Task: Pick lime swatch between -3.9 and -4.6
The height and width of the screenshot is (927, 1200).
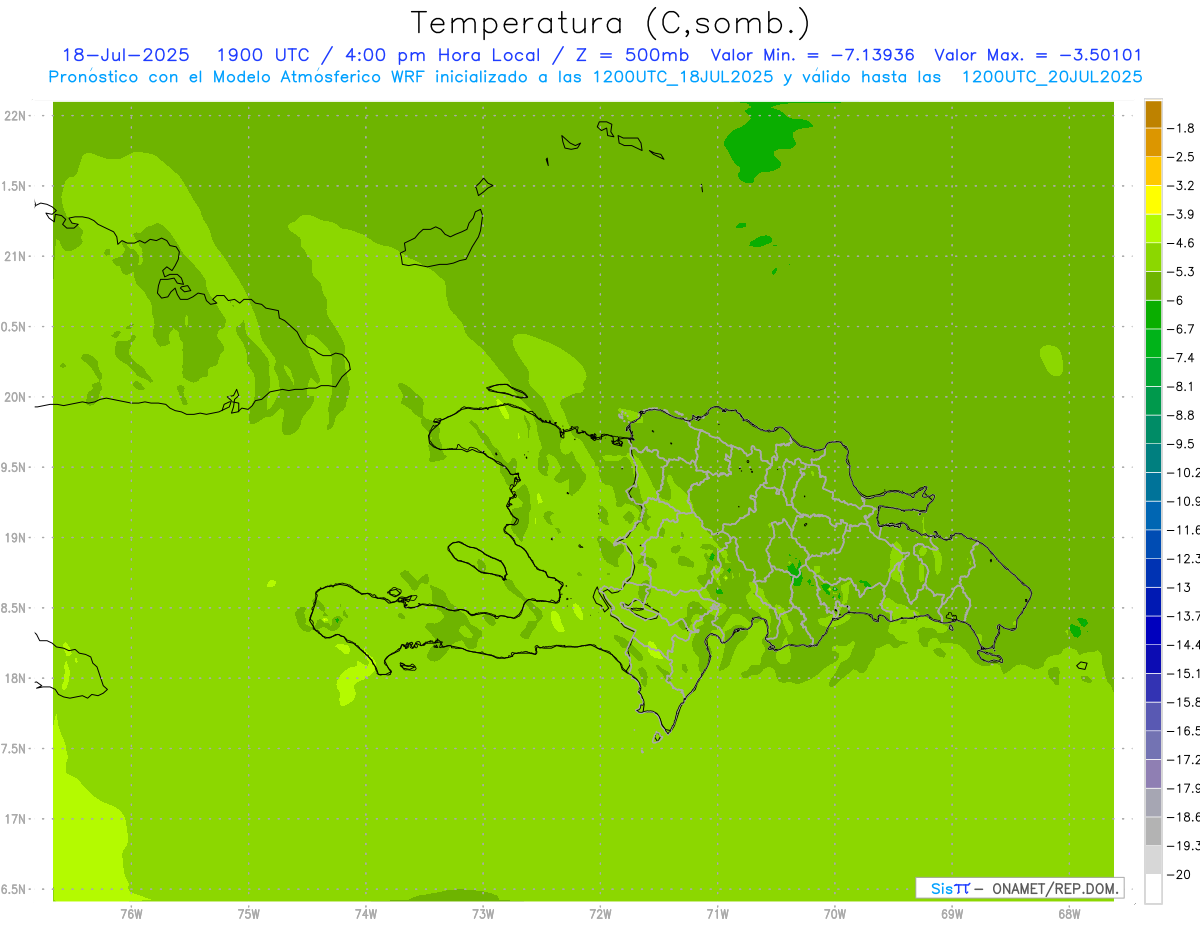Action: [x=1153, y=229]
